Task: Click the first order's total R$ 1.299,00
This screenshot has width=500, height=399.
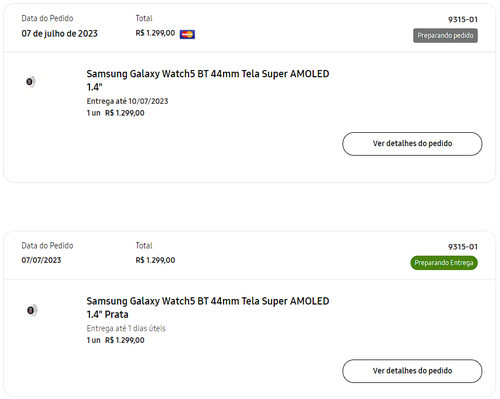Action: pos(155,33)
